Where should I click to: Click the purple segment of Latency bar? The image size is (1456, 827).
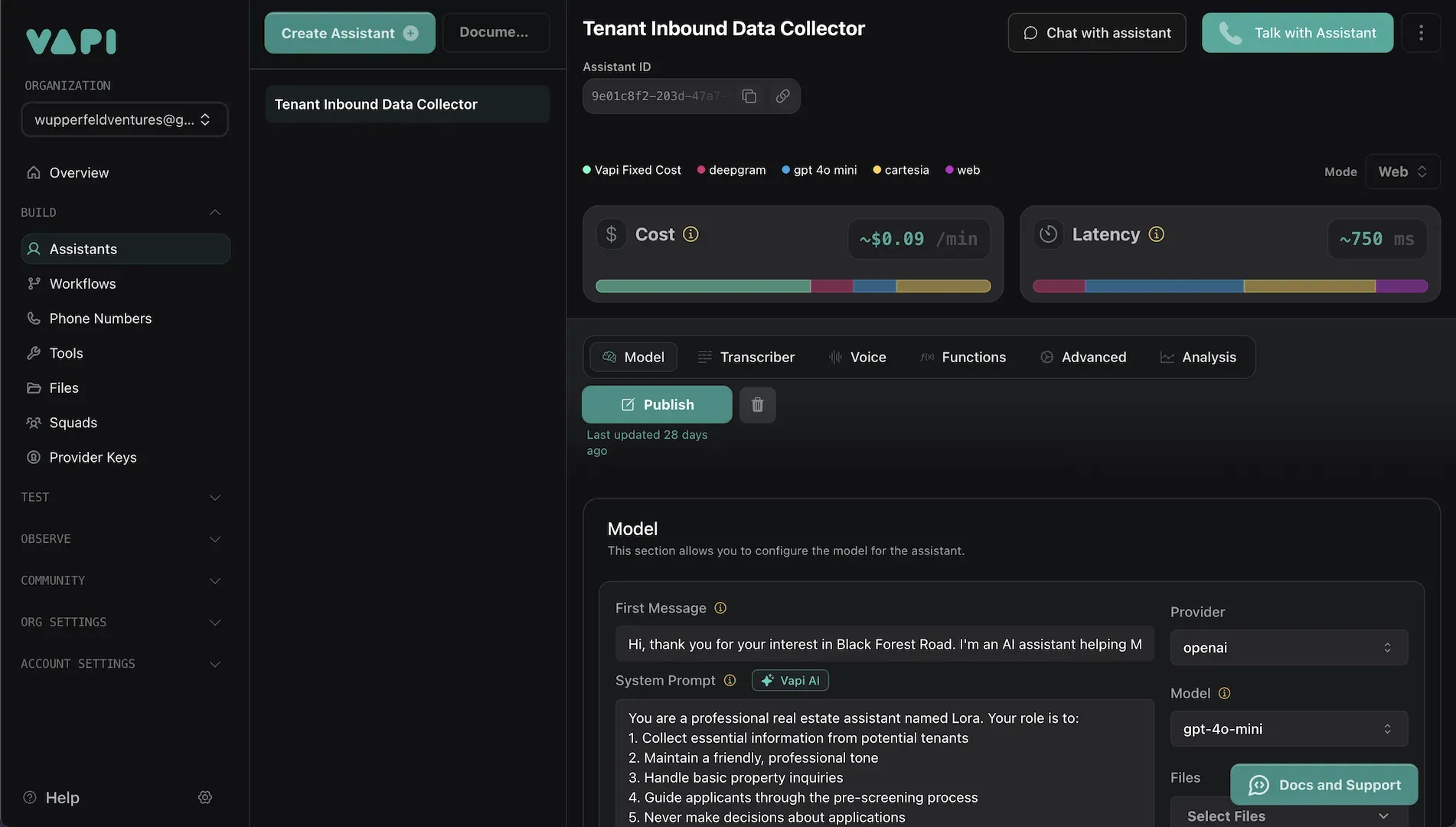click(1402, 286)
